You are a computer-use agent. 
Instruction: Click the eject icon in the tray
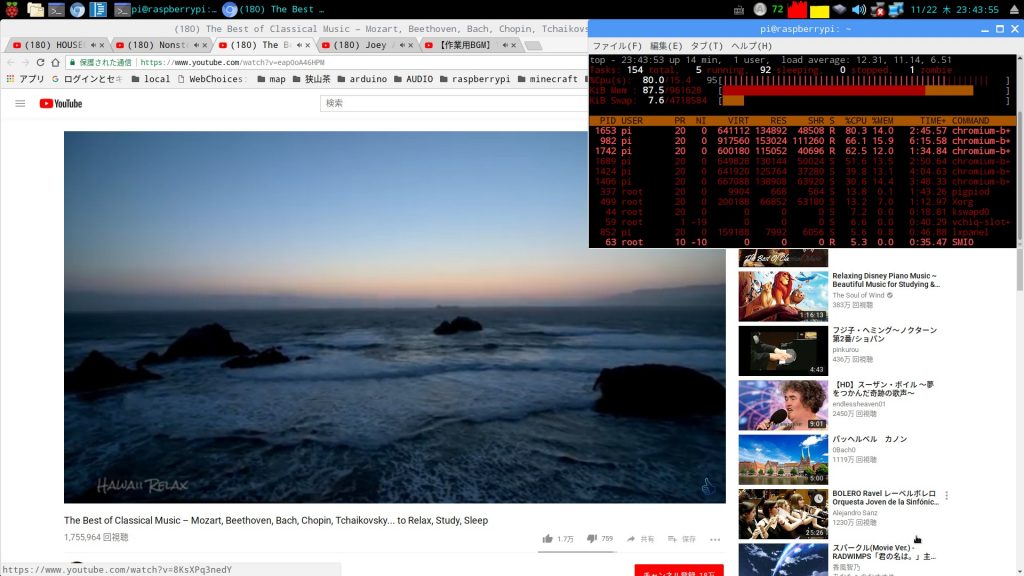pyautogui.click(x=1014, y=9)
